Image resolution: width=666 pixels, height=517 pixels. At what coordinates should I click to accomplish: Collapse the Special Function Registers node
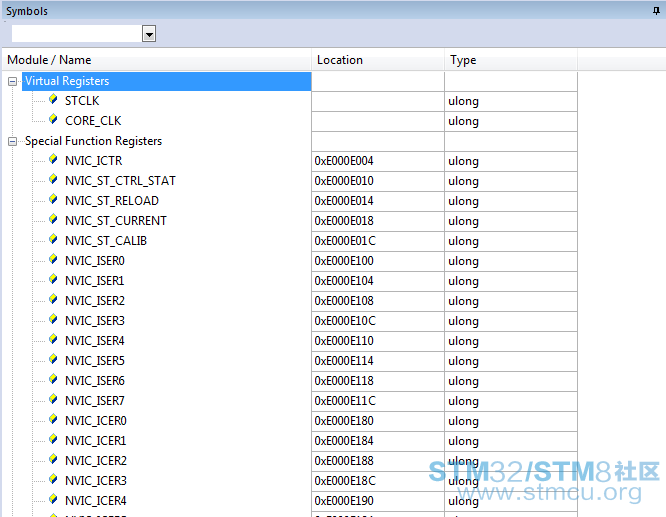[x=12, y=141]
